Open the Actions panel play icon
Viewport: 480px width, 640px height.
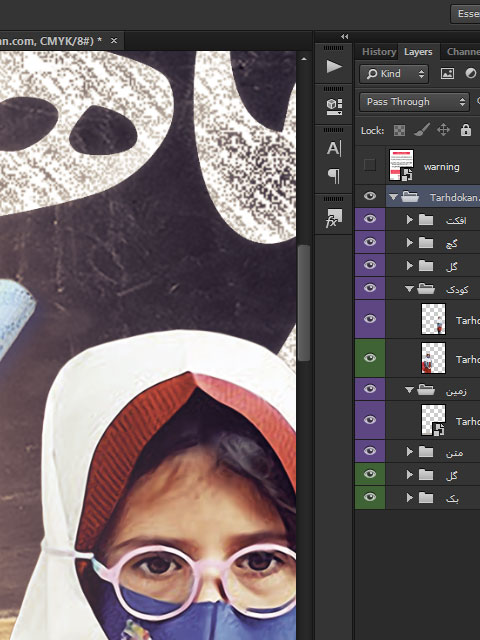334,67
